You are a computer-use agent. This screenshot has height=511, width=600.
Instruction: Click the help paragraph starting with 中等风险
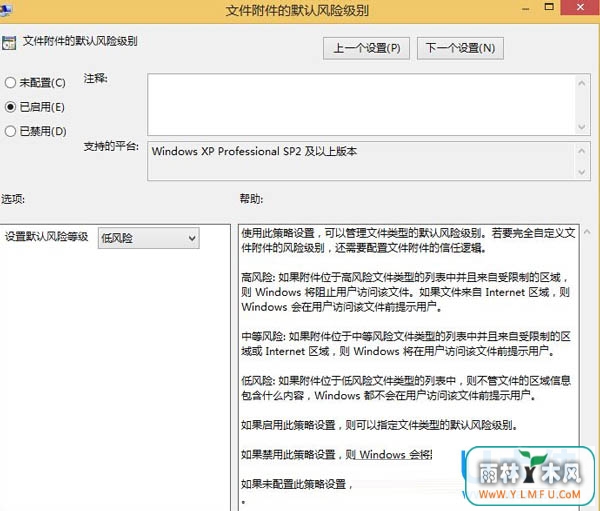pos(406,344)
